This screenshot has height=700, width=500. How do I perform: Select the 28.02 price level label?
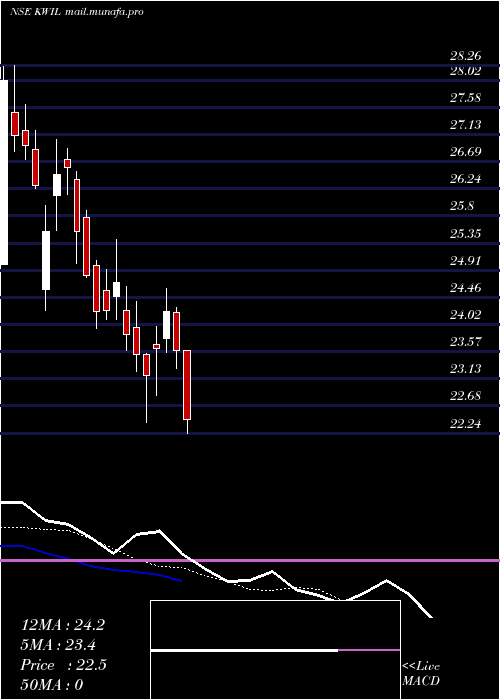465,71
